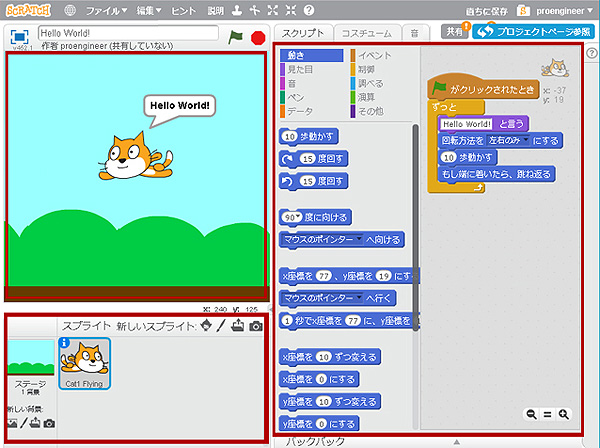The image size is (600, 448).
Task: Take backdrop photo with camera icon
Action: (x=49, y=424)
